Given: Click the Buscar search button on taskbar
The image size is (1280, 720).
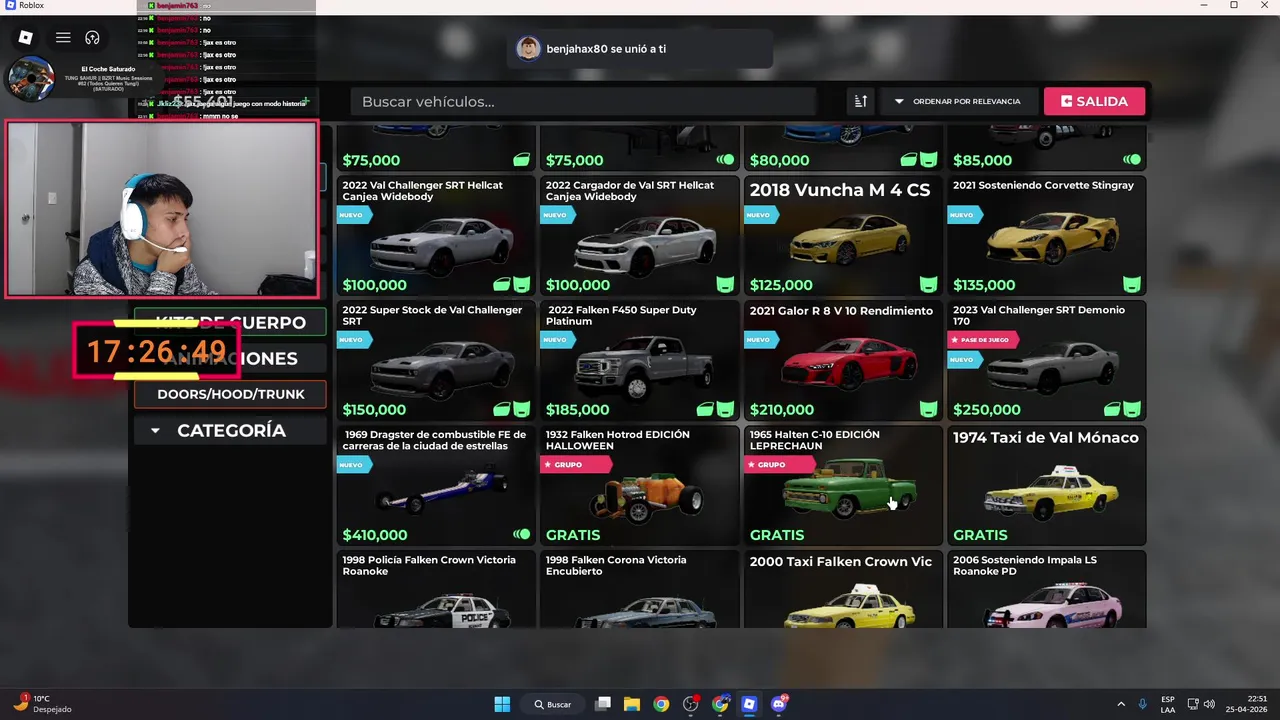Looking at the screenshot, I should [x=553, y=704].
